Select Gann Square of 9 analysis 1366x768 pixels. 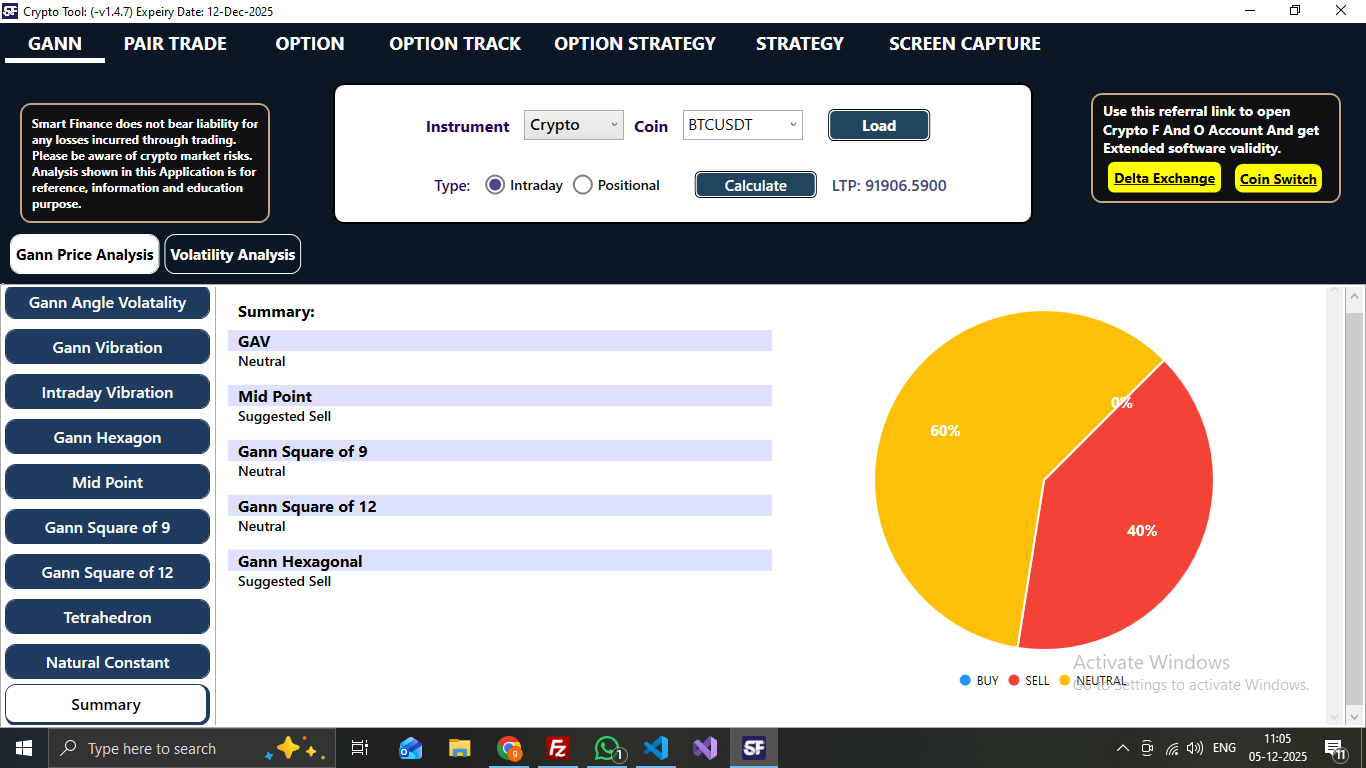(107, 526)
